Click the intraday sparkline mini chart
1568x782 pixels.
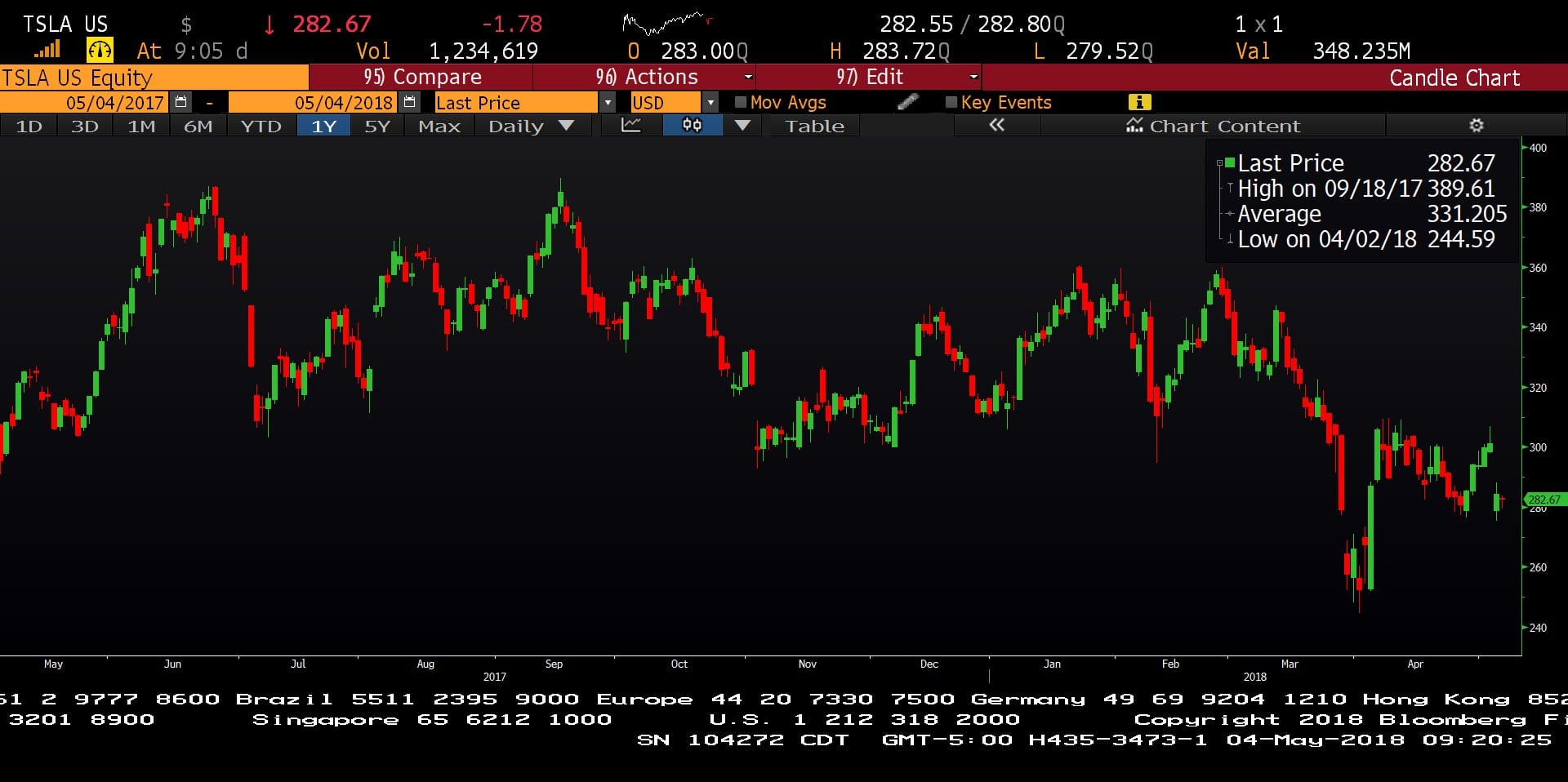tap(667, 22)
